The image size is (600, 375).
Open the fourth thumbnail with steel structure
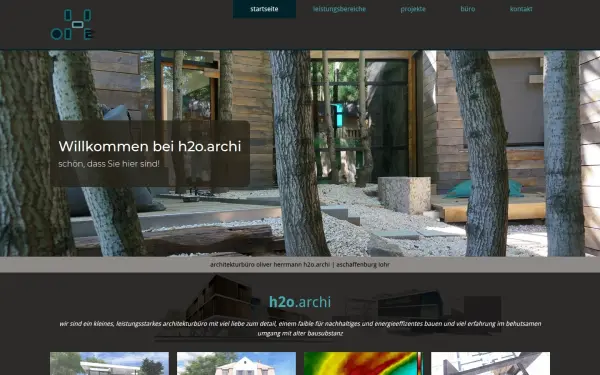[x=491, y=364]
